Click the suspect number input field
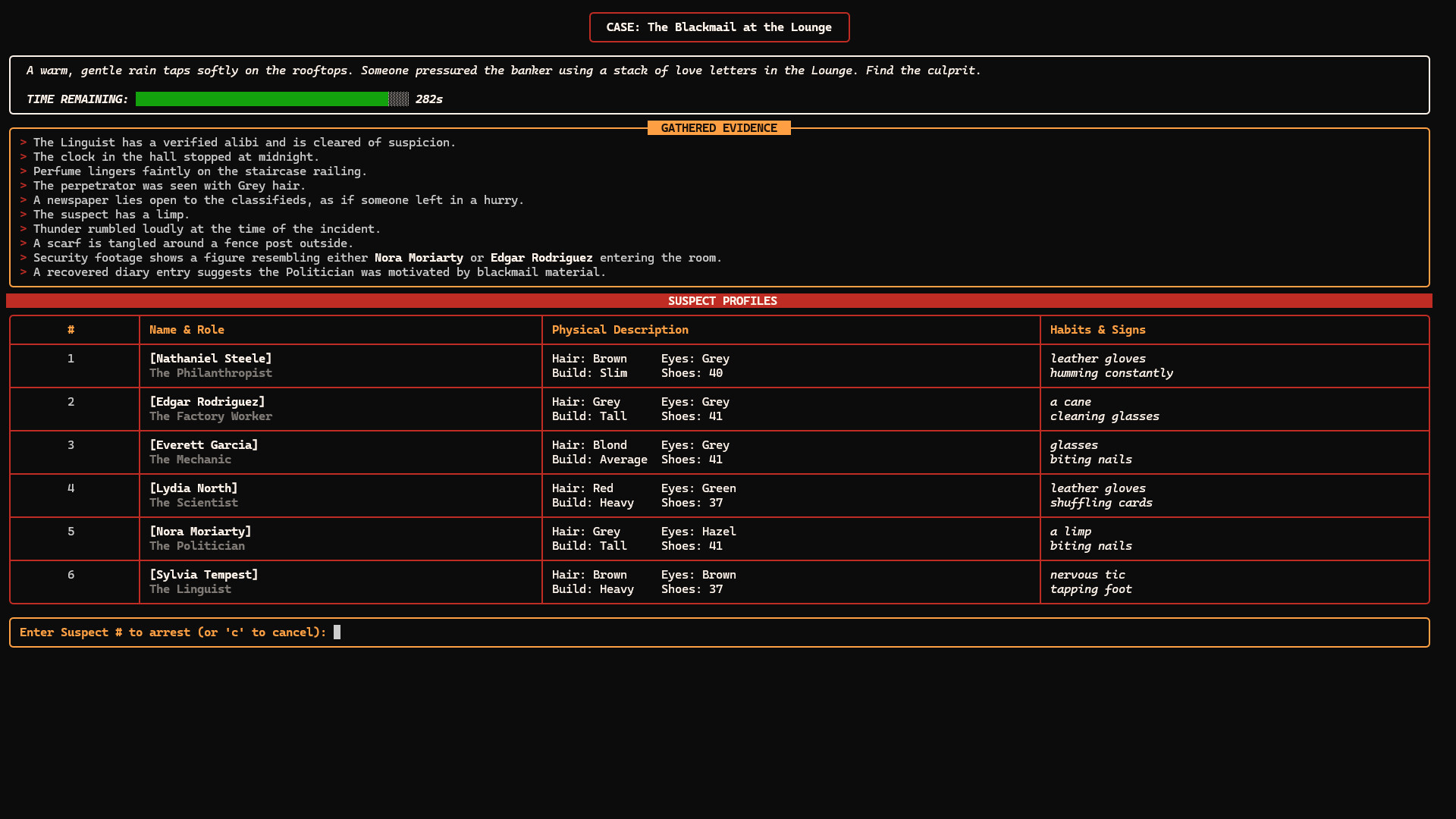Screen dimensions: 1456x819 [x=337, y=632]
